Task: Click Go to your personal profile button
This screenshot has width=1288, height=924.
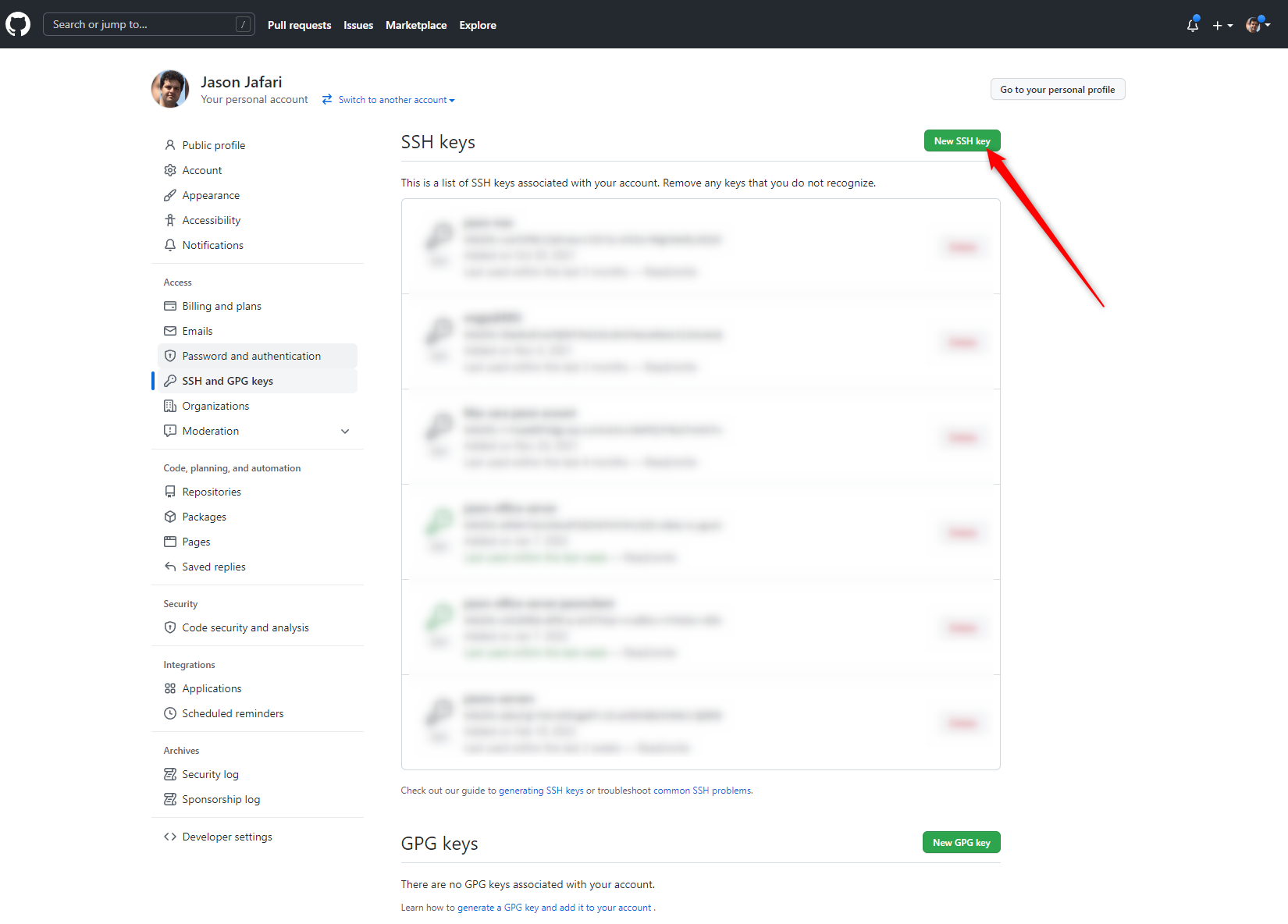Action: coord(1058,89)
